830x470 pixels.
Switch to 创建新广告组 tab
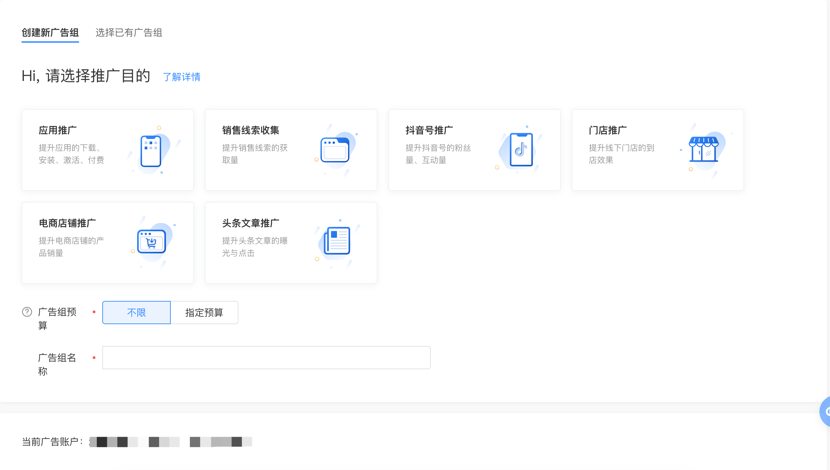(50, 33)
